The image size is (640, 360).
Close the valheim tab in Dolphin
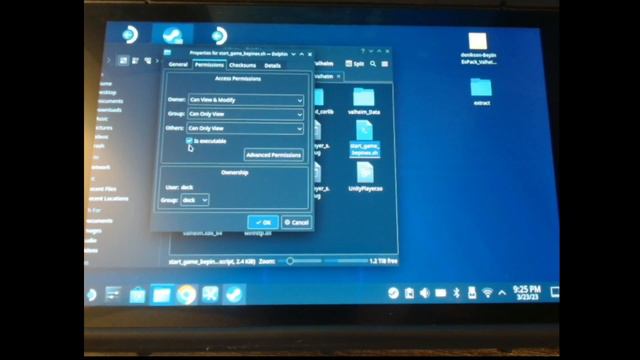tap(338, 76)
